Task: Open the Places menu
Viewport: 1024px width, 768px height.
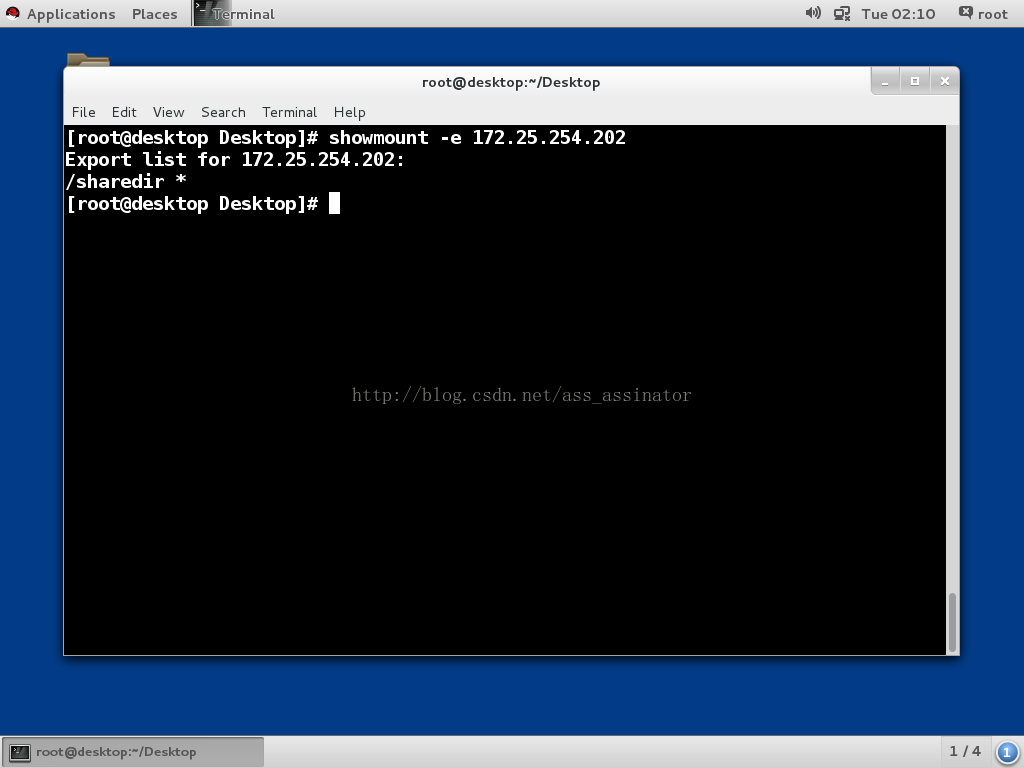Action: click(154, 14)
